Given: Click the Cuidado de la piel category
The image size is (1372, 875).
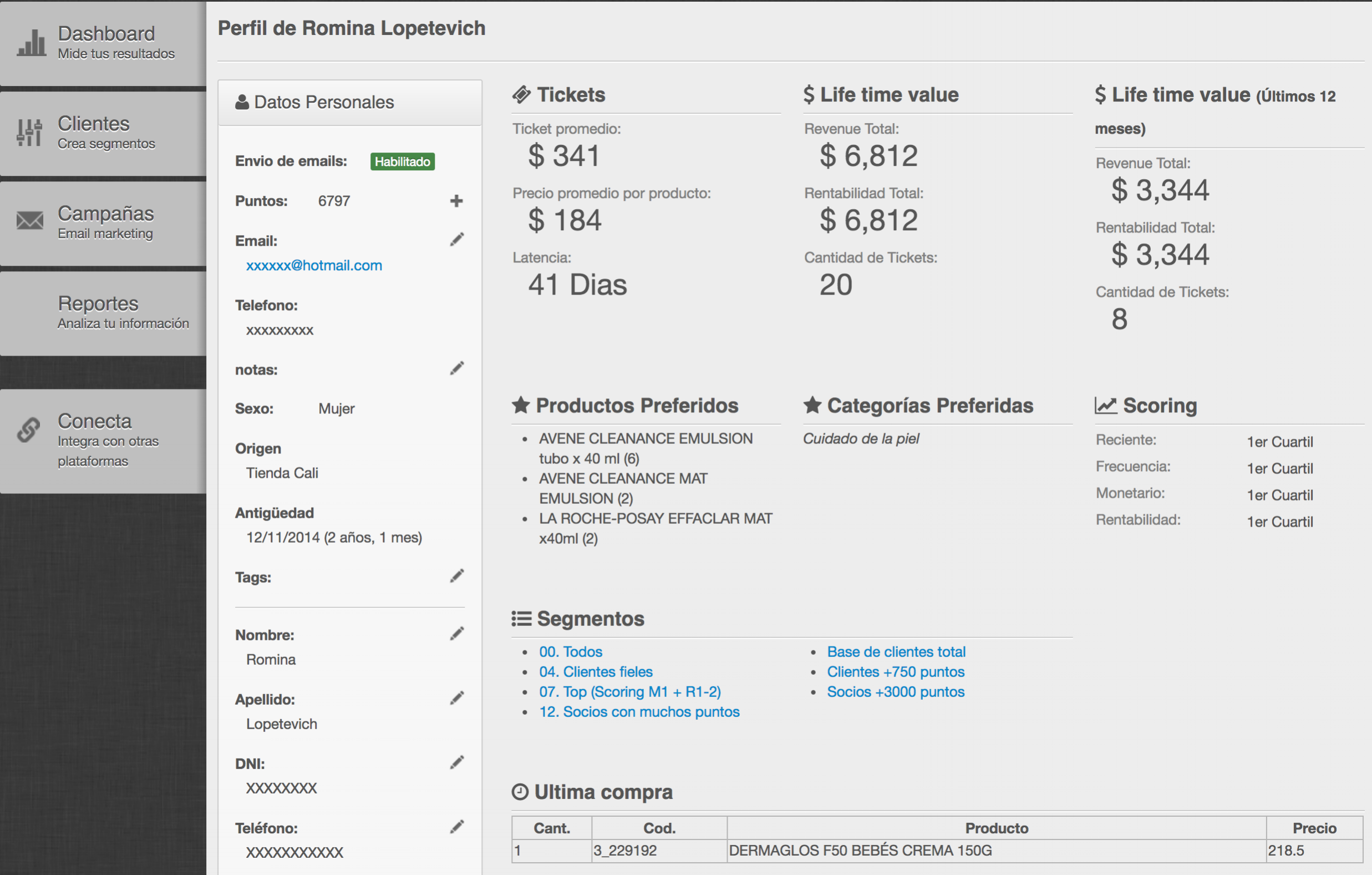Looking at the screenshot, I should tap(861, 438).
